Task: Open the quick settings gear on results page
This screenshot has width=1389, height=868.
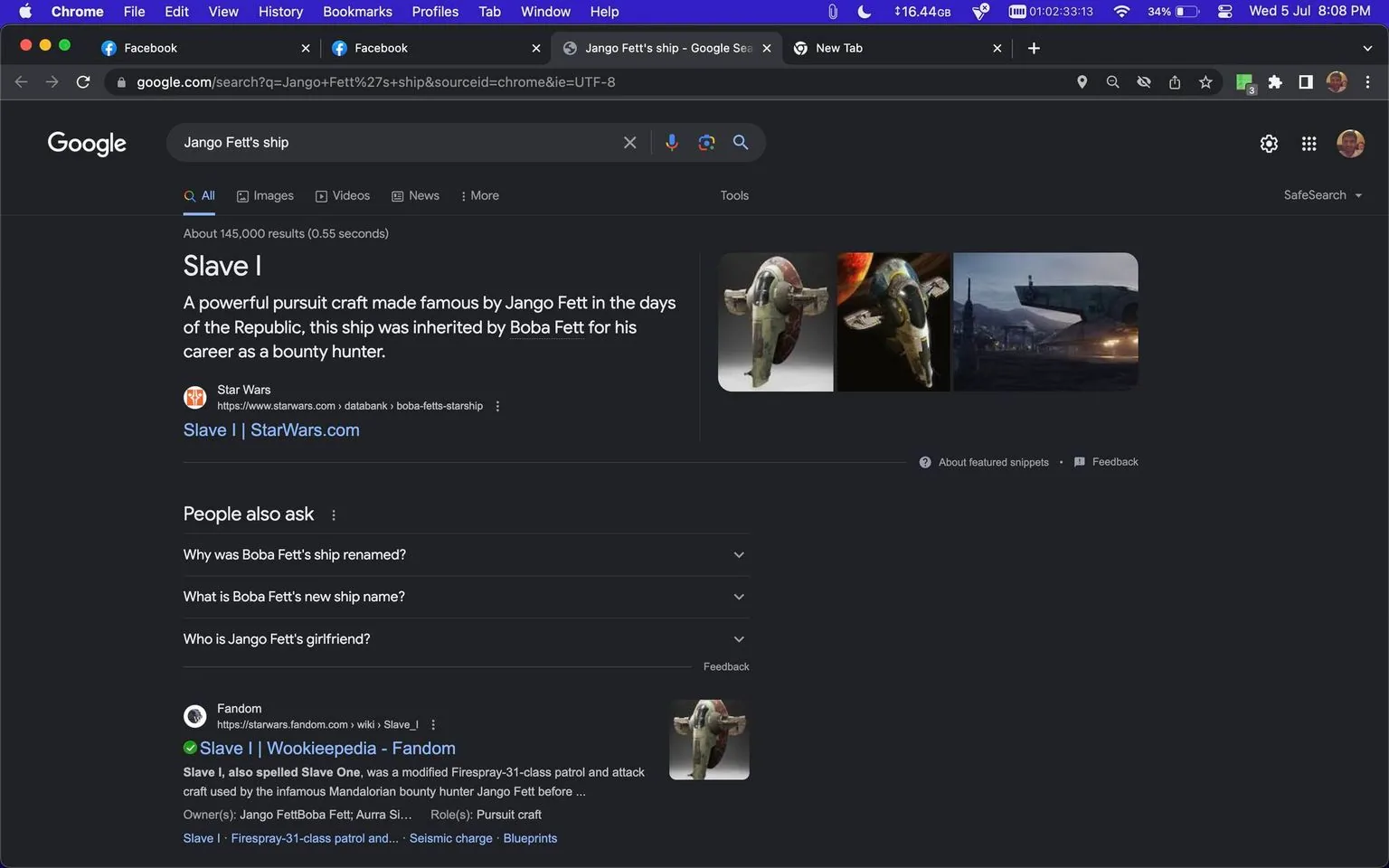Action: click(1269, 143)
